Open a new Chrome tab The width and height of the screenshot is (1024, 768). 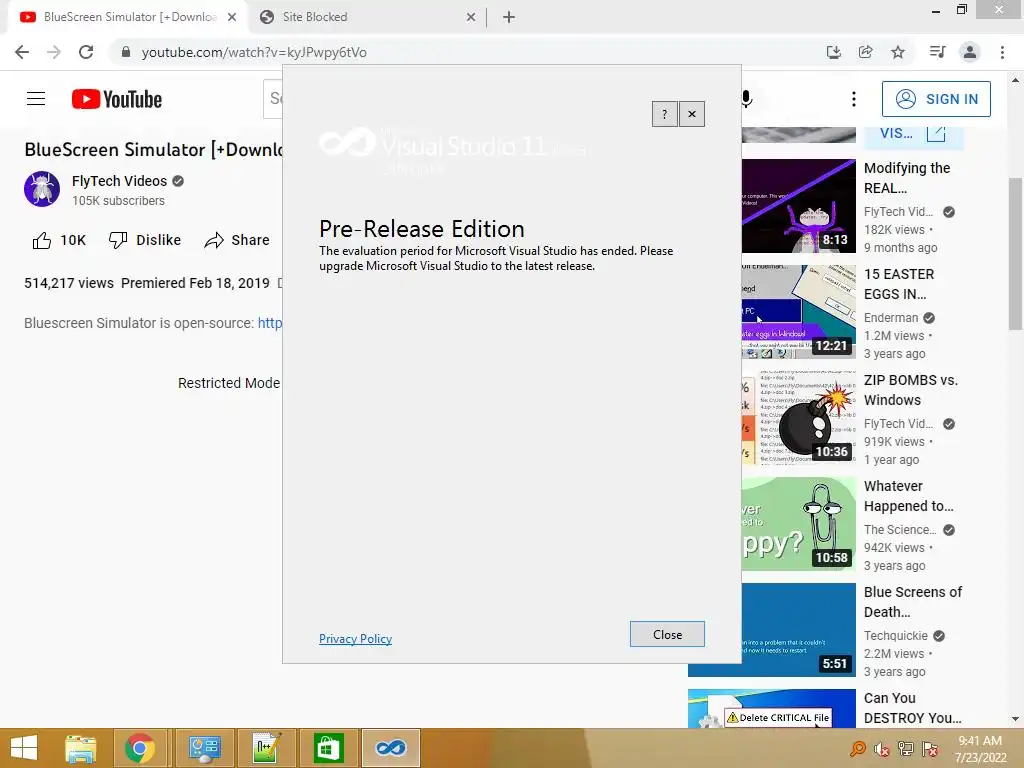point(509,17)
